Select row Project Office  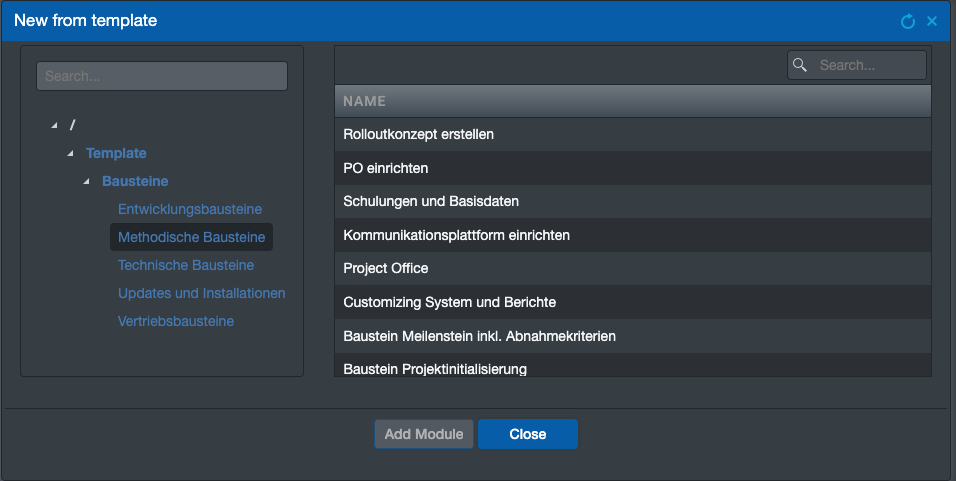(632, 268)
